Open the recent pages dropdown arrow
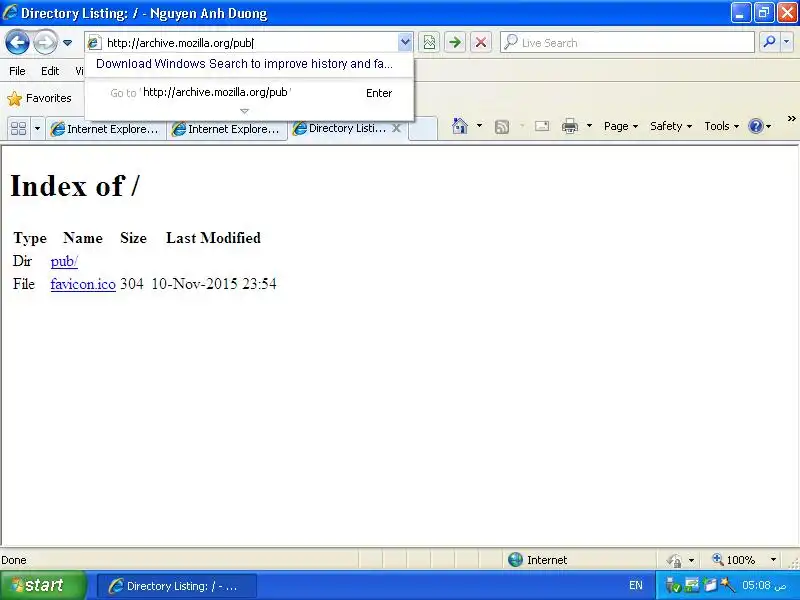This screenshot has height=600, width=800. (x=67, y=43)
